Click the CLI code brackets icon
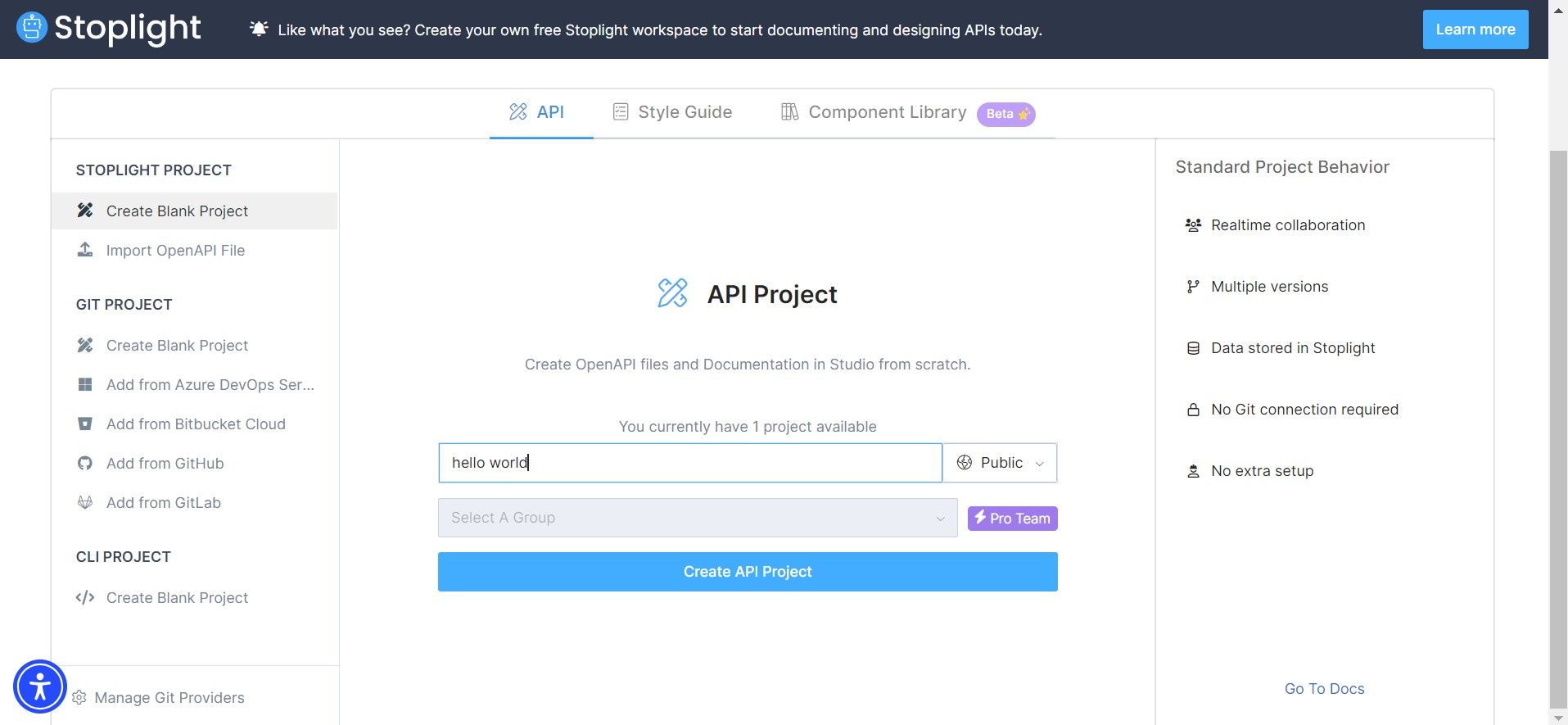The width and height of the screenshot is (1568, 725). (x=85, y=597)
